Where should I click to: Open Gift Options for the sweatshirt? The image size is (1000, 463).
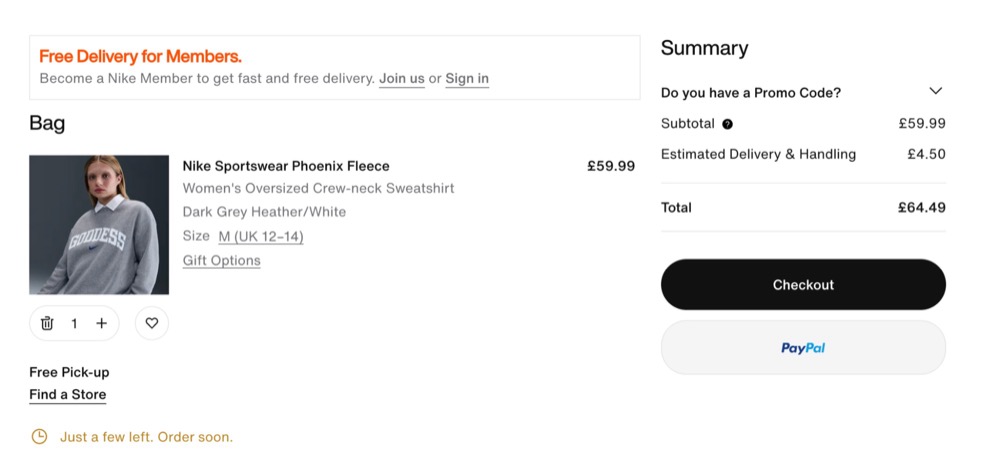coord(221,260)
